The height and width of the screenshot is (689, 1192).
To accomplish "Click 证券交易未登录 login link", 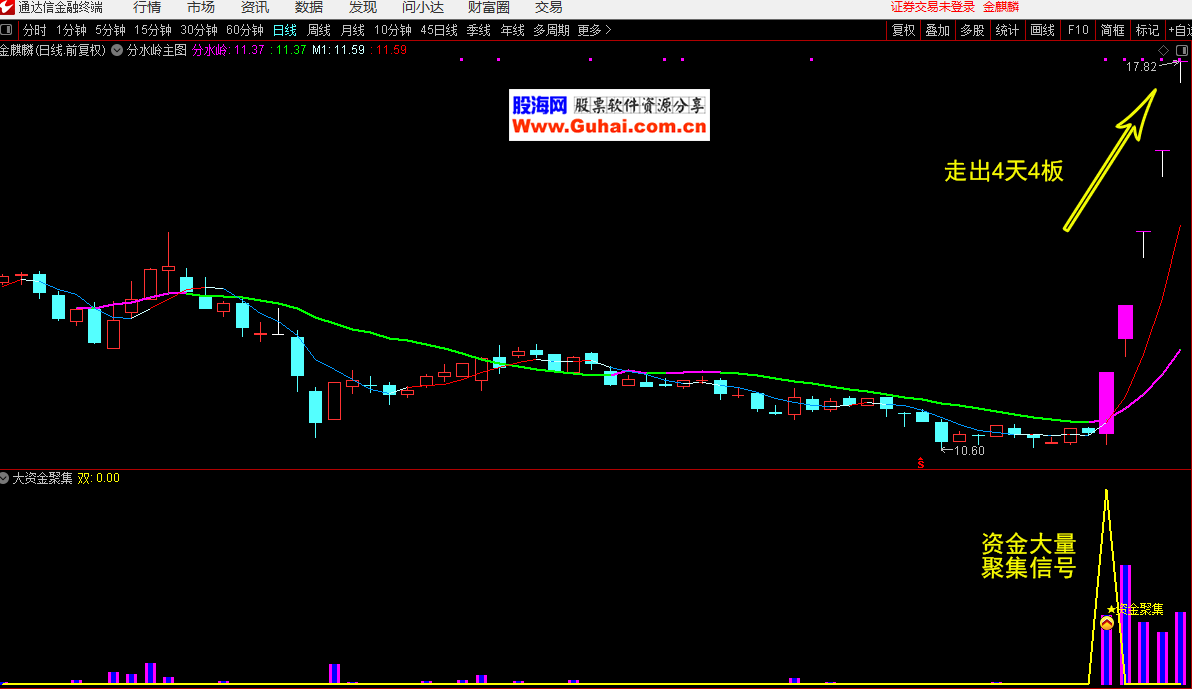I will [932, 7].
